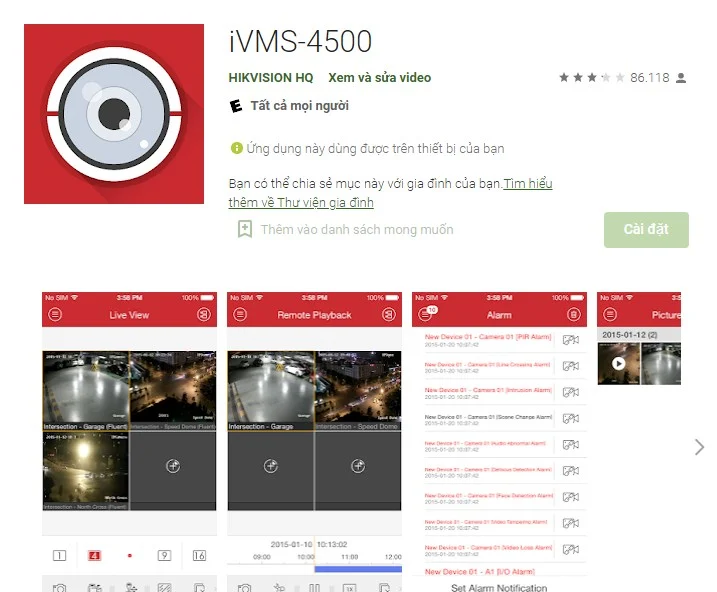Click the iVMS-4500 red camera app icon
The width and height of the screenshot is (717, 592).
pyautogui.click(x=114, y=114)
